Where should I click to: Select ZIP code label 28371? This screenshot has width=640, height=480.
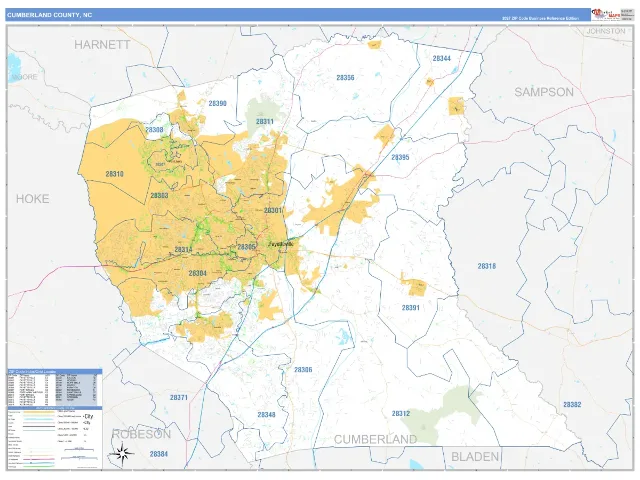point(179,397)
